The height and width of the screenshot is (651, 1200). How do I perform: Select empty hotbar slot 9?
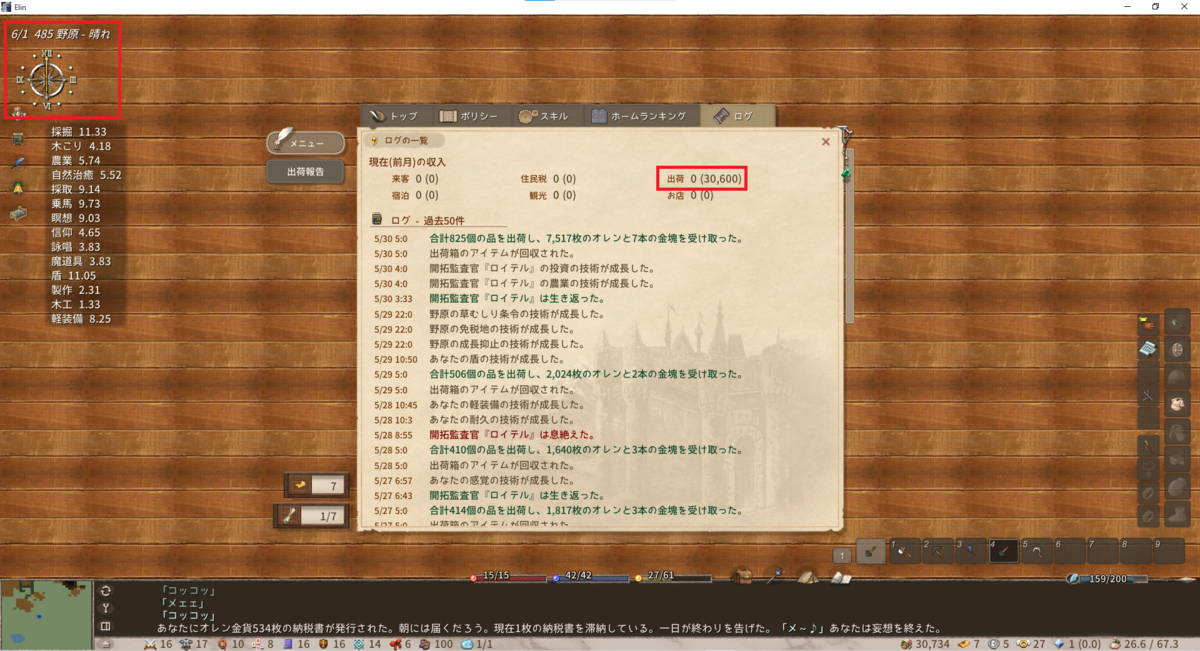[x=1169, y=549]
